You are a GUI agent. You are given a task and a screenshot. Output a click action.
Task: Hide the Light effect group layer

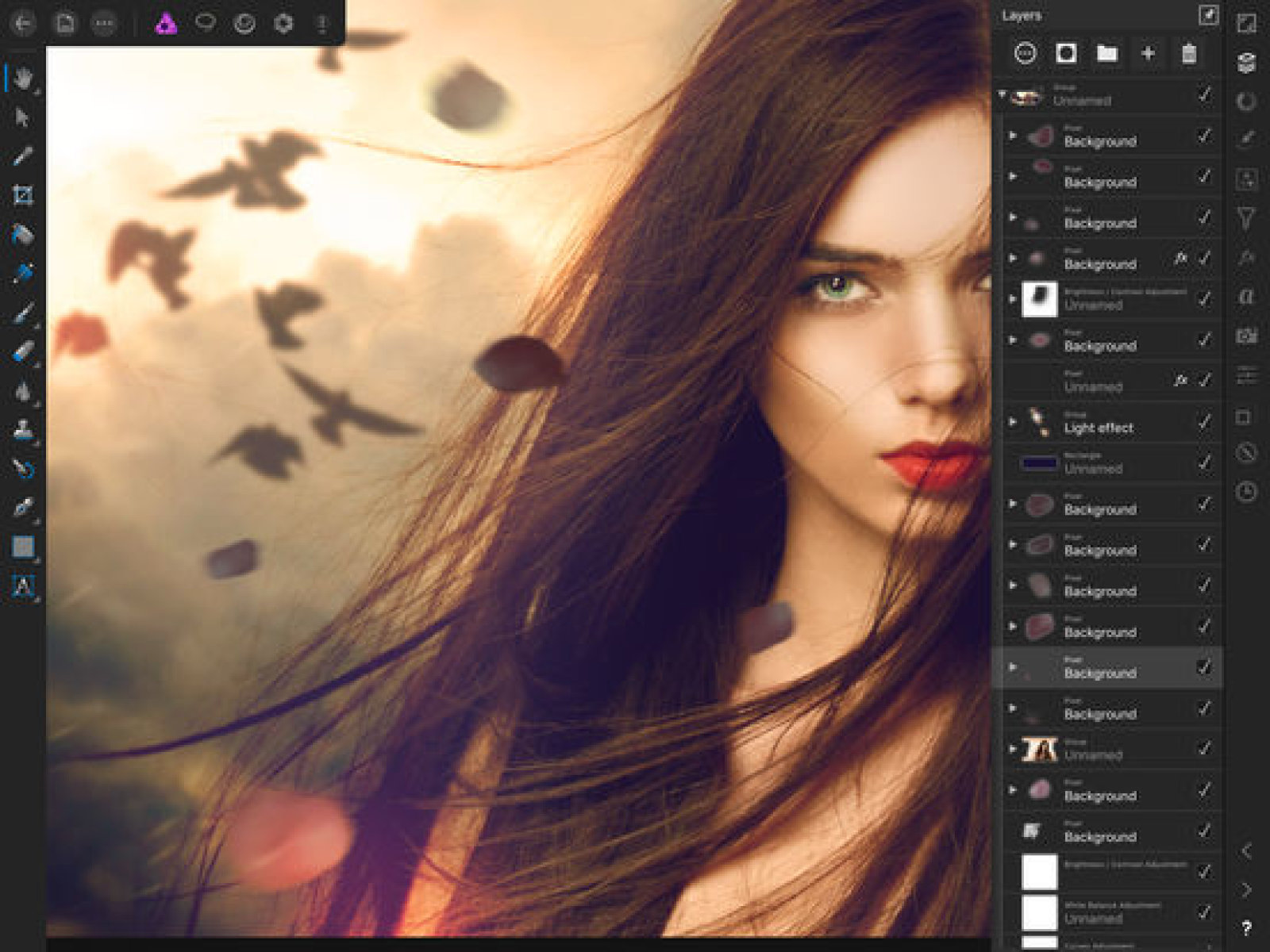click(x=1204, y=421)
